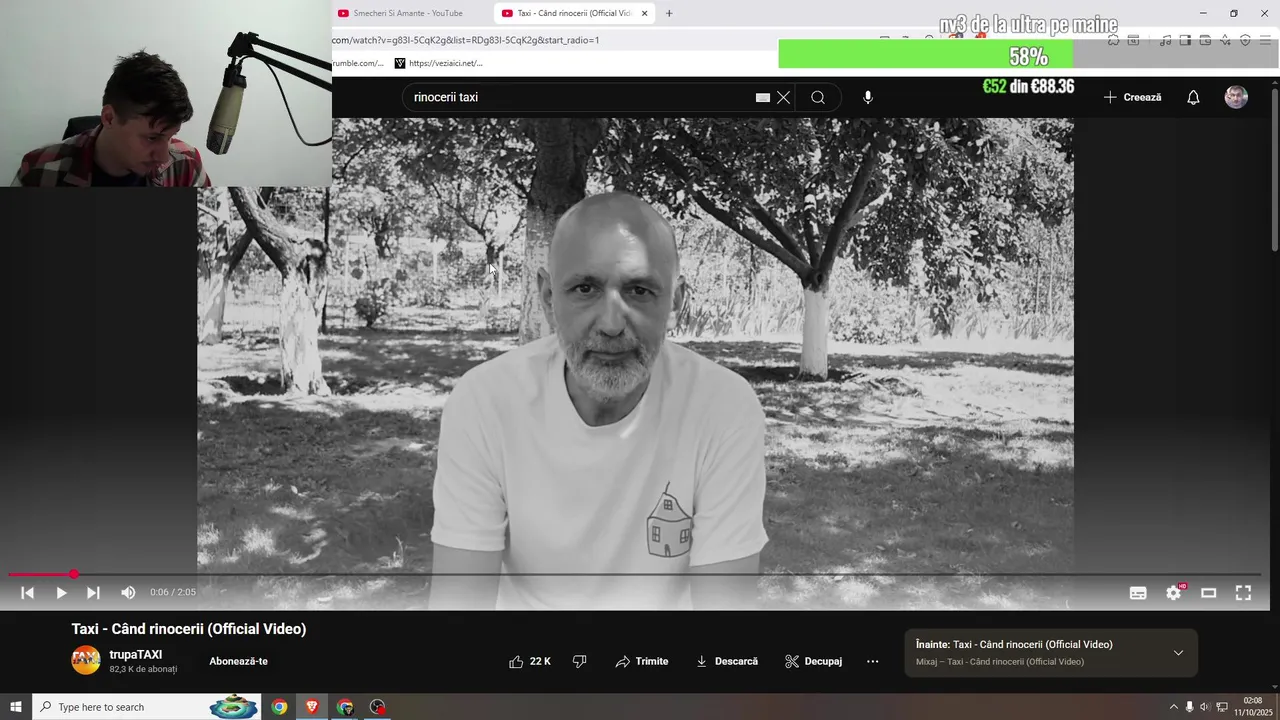
Task: Open the system tray microphone icon
Action: (x=1189, y=707)
